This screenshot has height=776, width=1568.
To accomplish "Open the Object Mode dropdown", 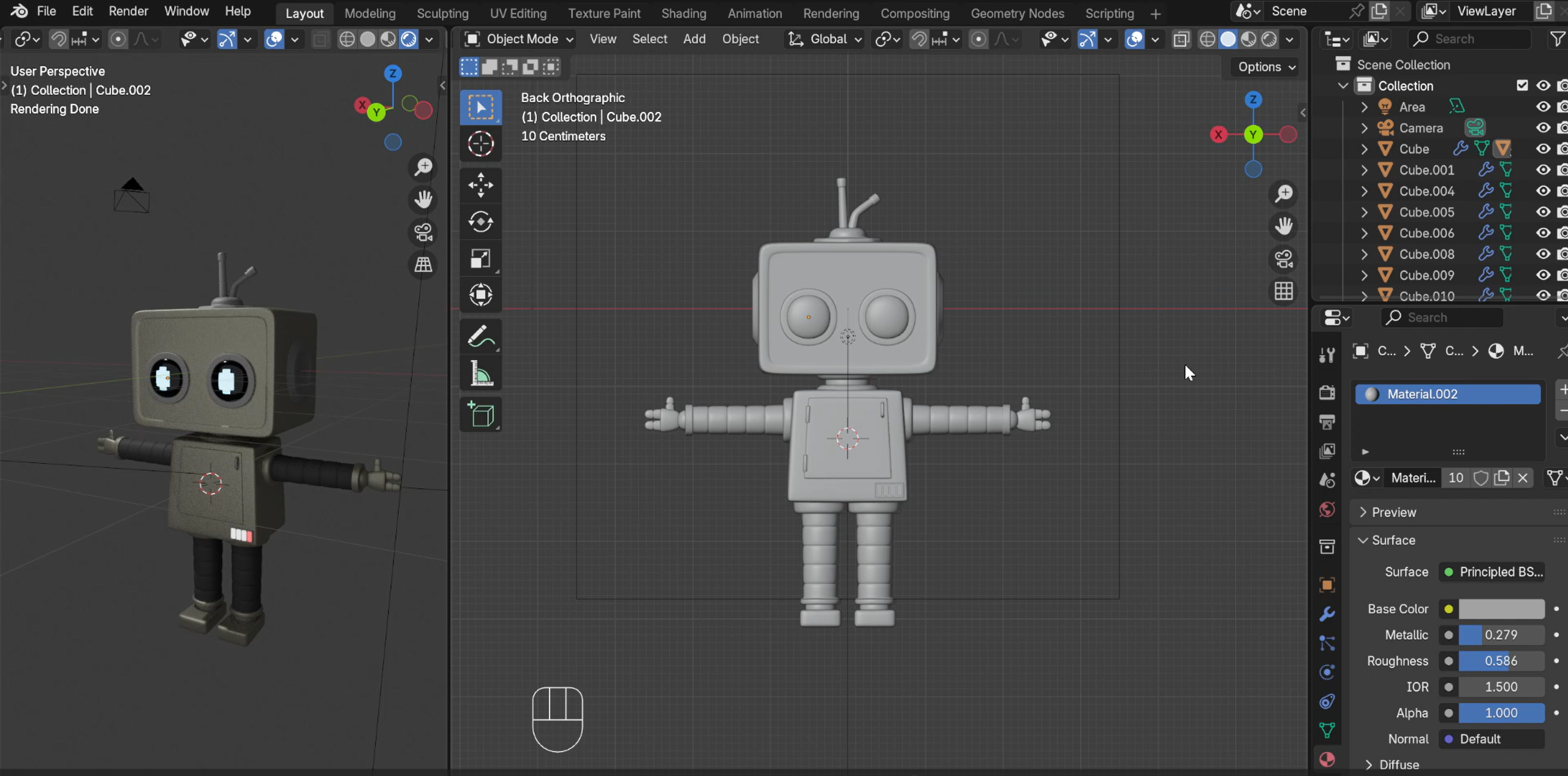I will pos(519,39).
